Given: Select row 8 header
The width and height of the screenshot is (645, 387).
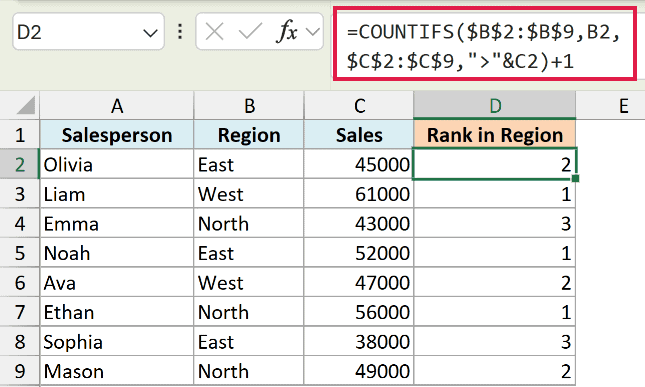Looking at the screenshot, I should point(20,341).
